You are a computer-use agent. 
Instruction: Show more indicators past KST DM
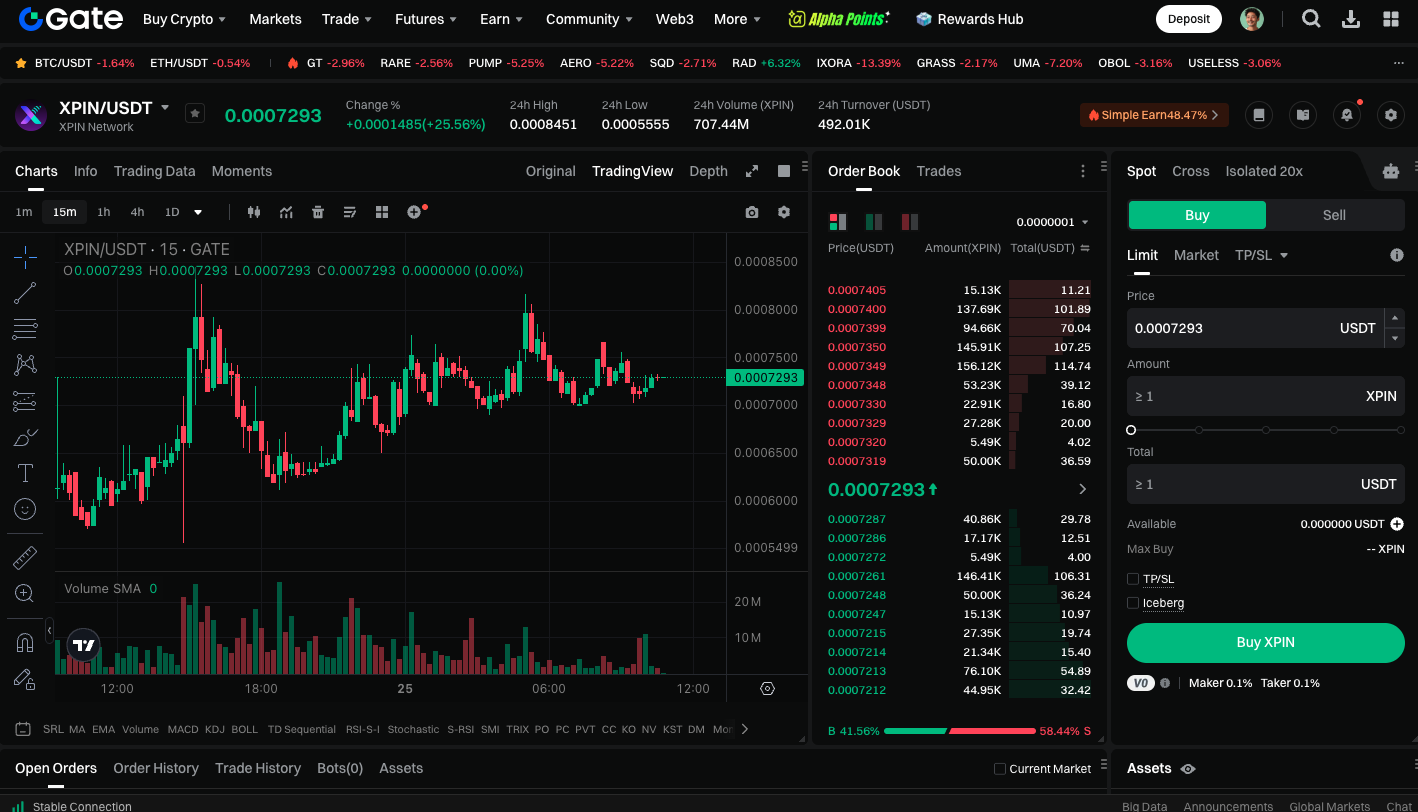click(x=744, y=729)
